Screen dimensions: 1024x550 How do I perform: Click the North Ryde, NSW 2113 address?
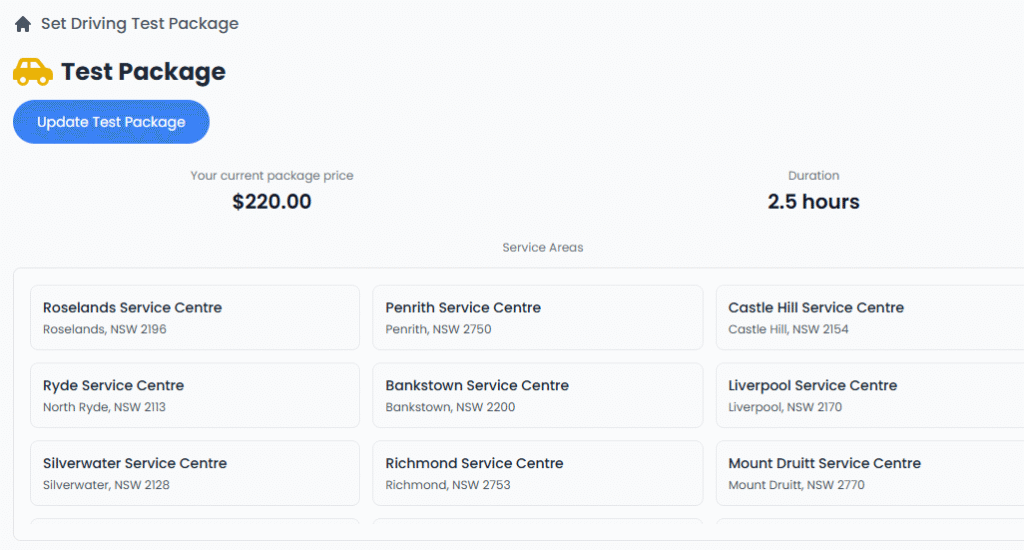pyautogui.click(x=104, y=407)
